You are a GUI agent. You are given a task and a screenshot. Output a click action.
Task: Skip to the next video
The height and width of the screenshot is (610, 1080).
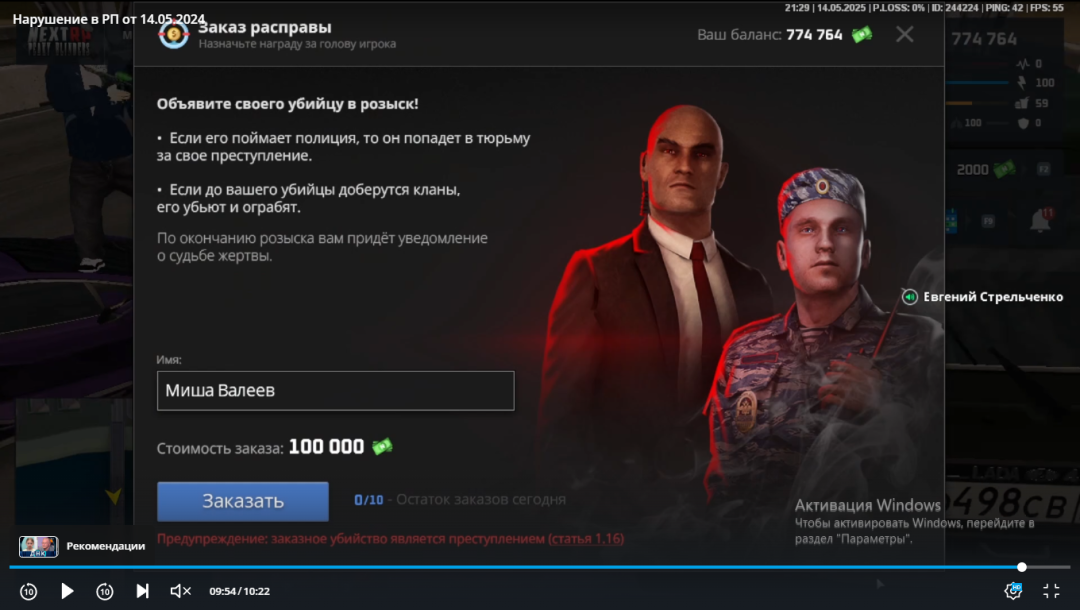pyautogui.click(x=142, y=591)
